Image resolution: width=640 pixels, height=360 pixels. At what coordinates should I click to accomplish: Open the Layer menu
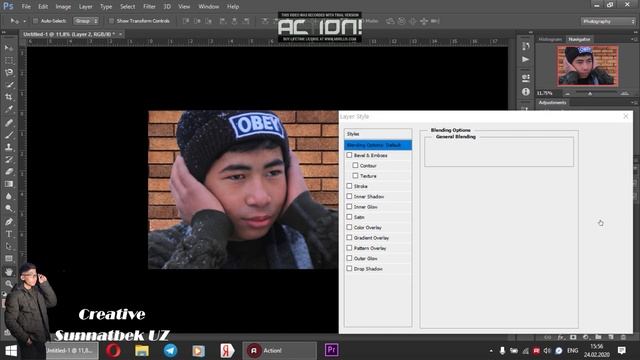pos(85,7)
